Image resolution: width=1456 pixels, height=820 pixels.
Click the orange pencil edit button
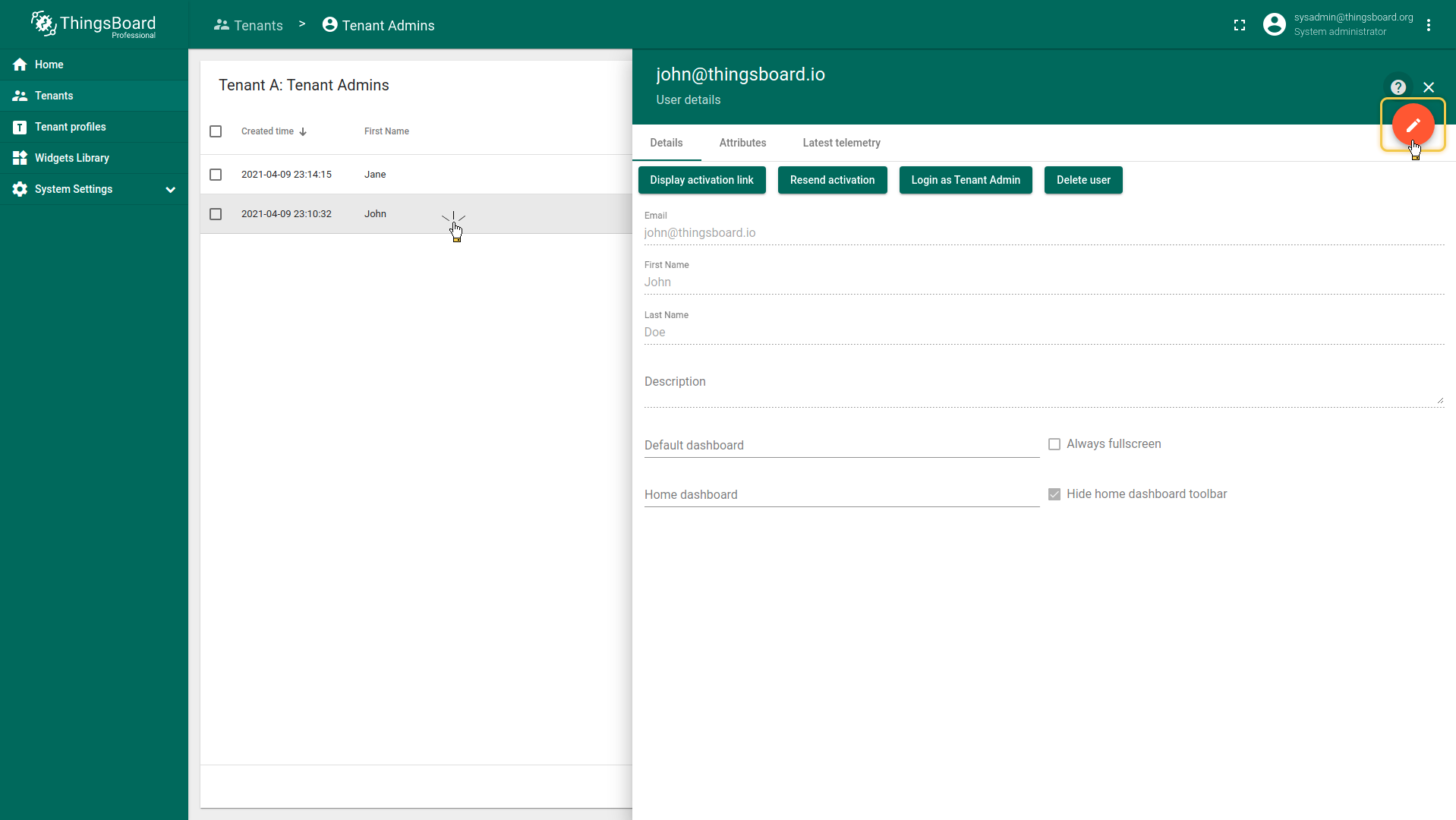click(x=1413, y=125)
